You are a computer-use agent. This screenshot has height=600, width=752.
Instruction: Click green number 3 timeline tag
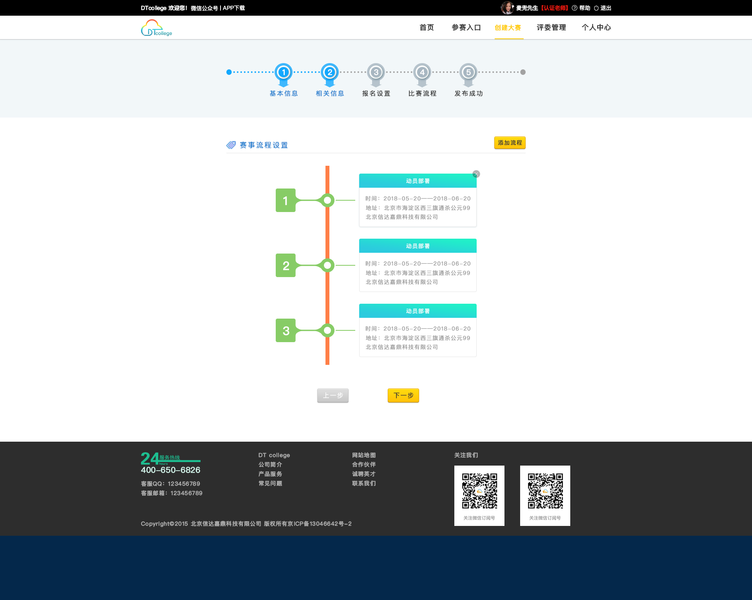tap(285, 330)
